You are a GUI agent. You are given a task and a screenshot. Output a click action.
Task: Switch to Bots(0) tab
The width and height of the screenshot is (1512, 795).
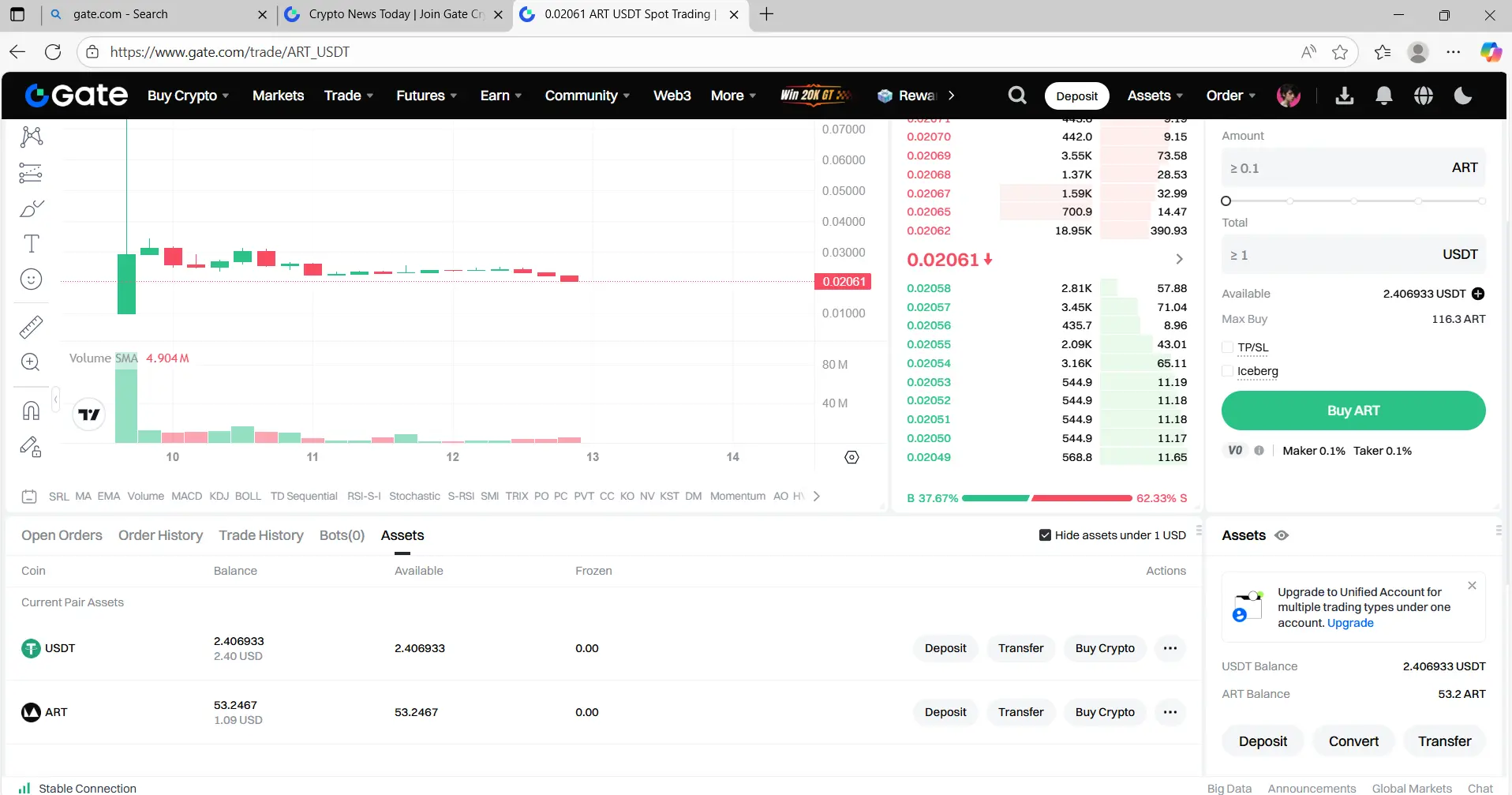[x=342, y=535]
